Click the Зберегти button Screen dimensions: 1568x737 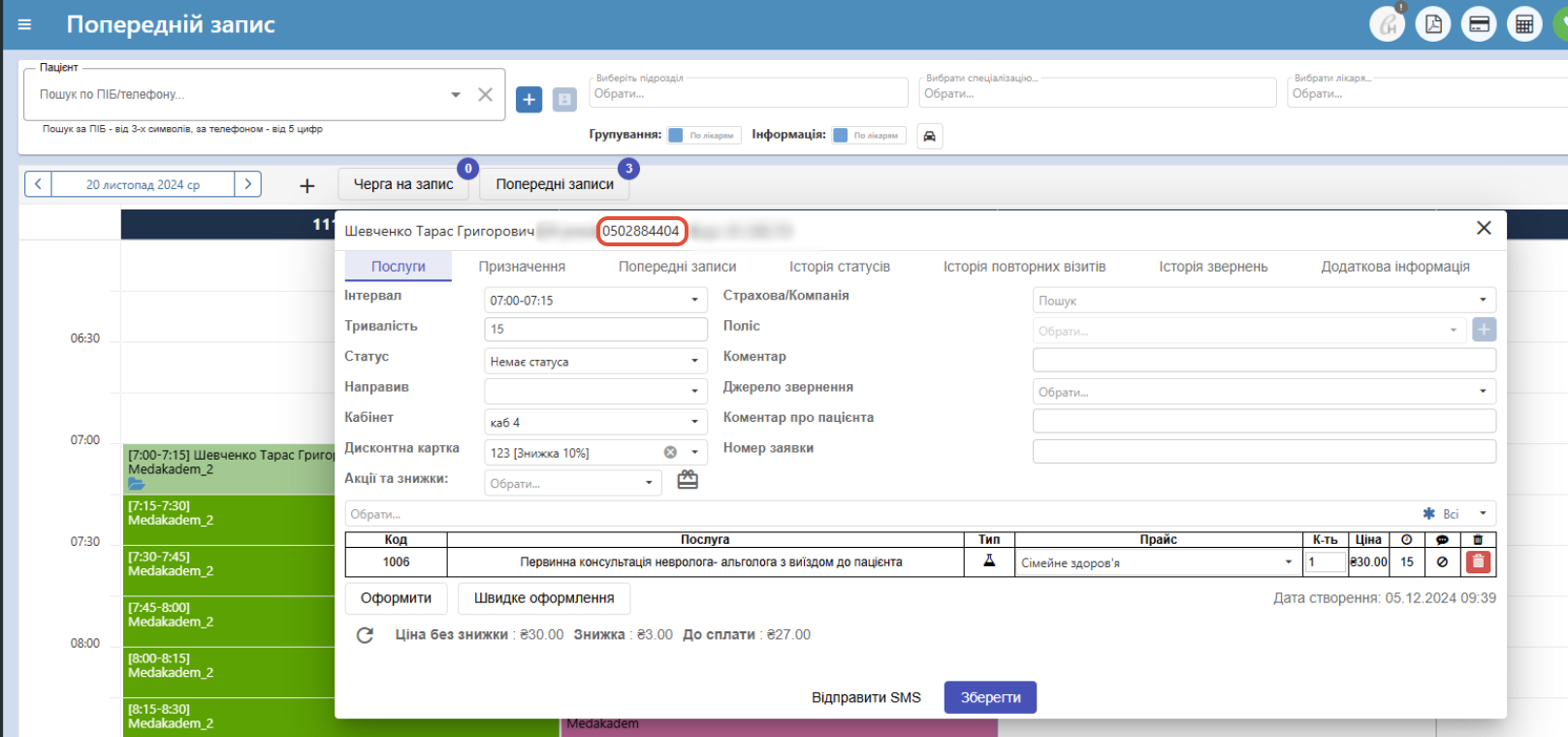pyautogui.click(x=990, y=697)
